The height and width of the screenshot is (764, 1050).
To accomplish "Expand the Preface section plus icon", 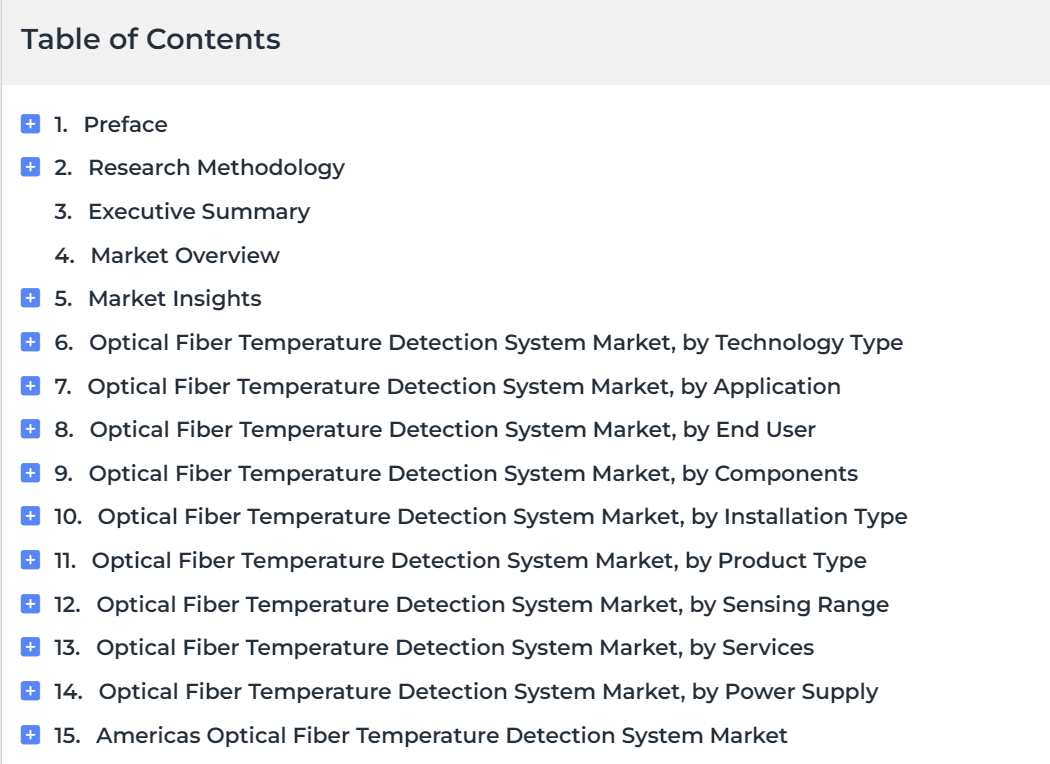I will [30, 124].
